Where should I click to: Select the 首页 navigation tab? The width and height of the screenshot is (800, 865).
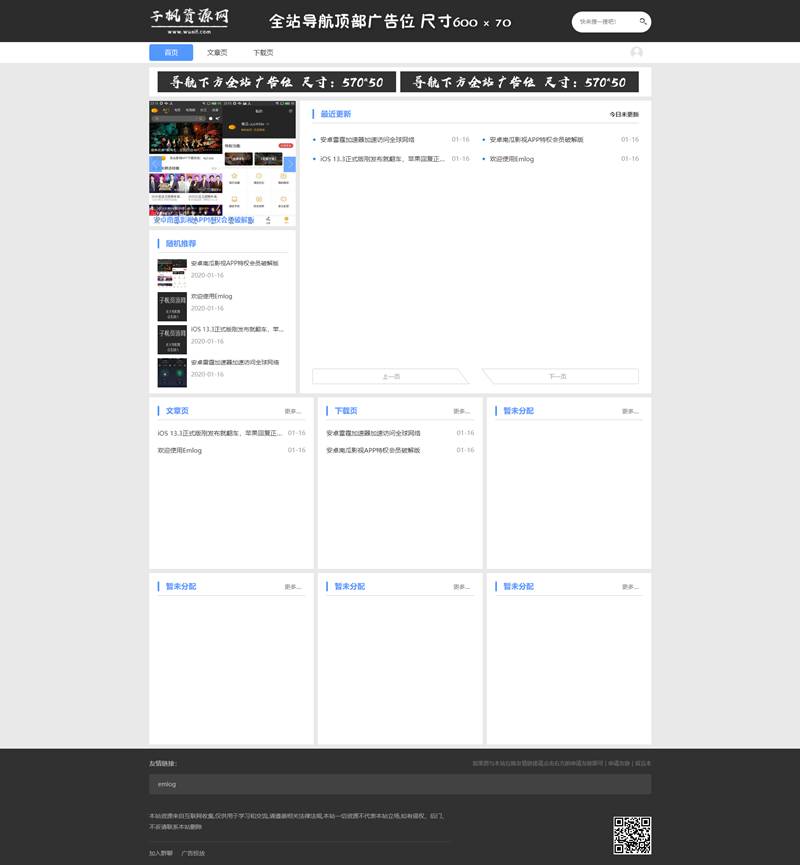(x=171, y=53)
